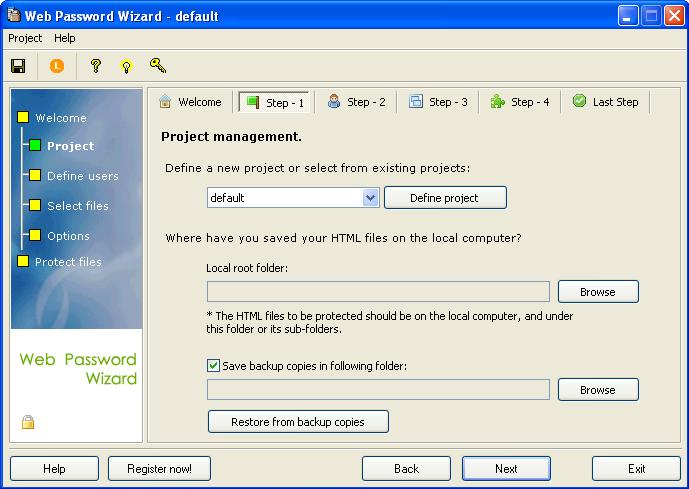
Task: Browse for the local root folder
Action: [598, 292]
